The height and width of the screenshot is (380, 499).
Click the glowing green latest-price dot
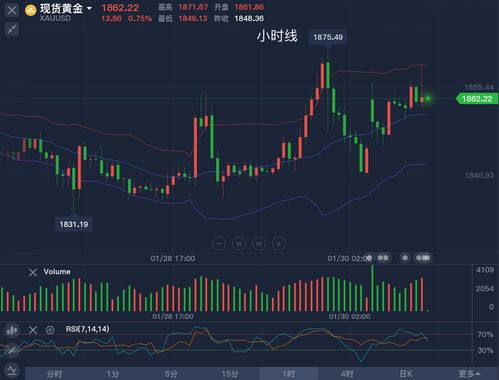coord(428,98)
